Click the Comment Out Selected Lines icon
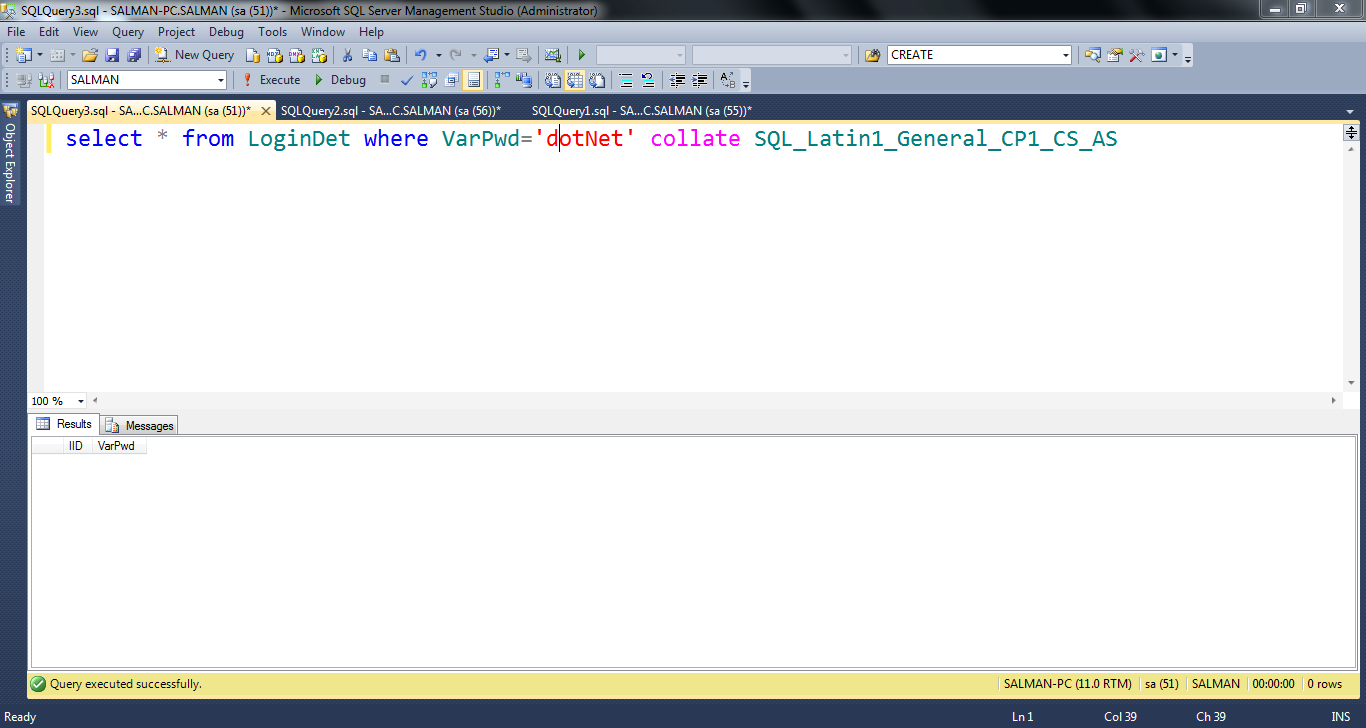 (626, 79)
